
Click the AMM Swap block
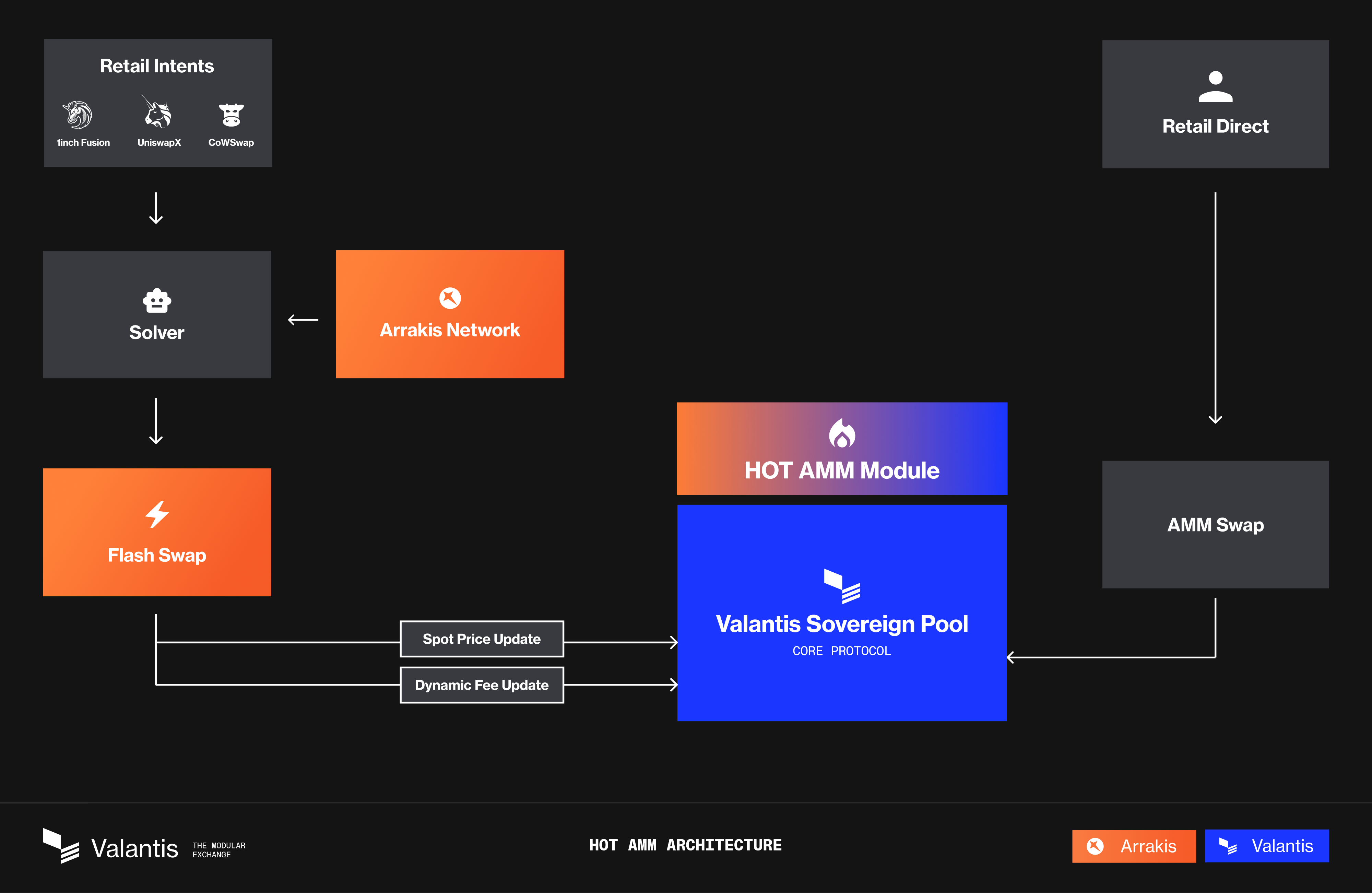tap(1215, 524)
